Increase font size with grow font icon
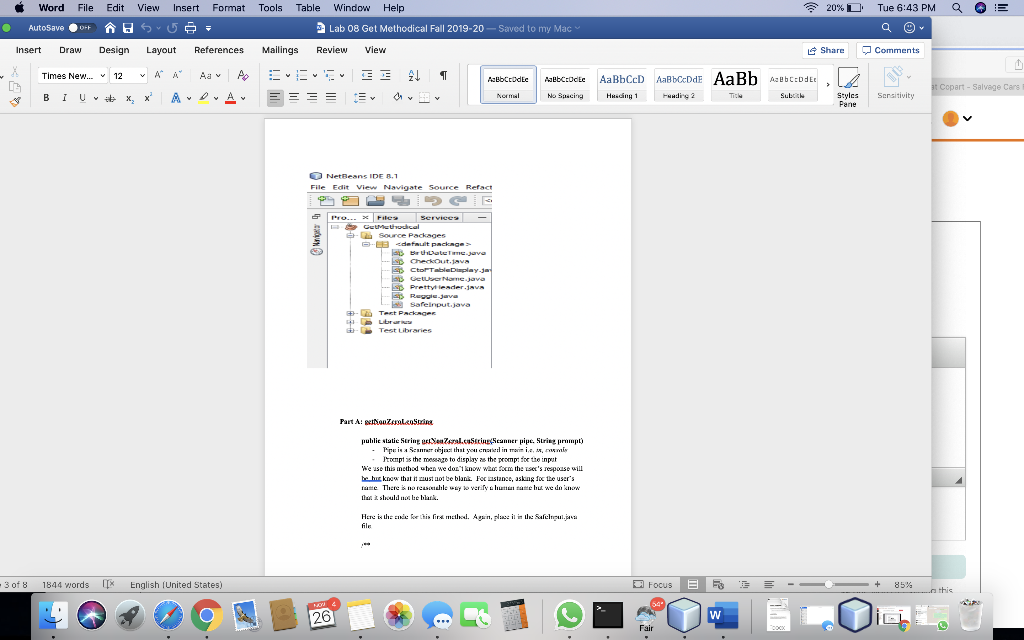Viewport: 1024px width, 640px height. (x=159, y=76)
